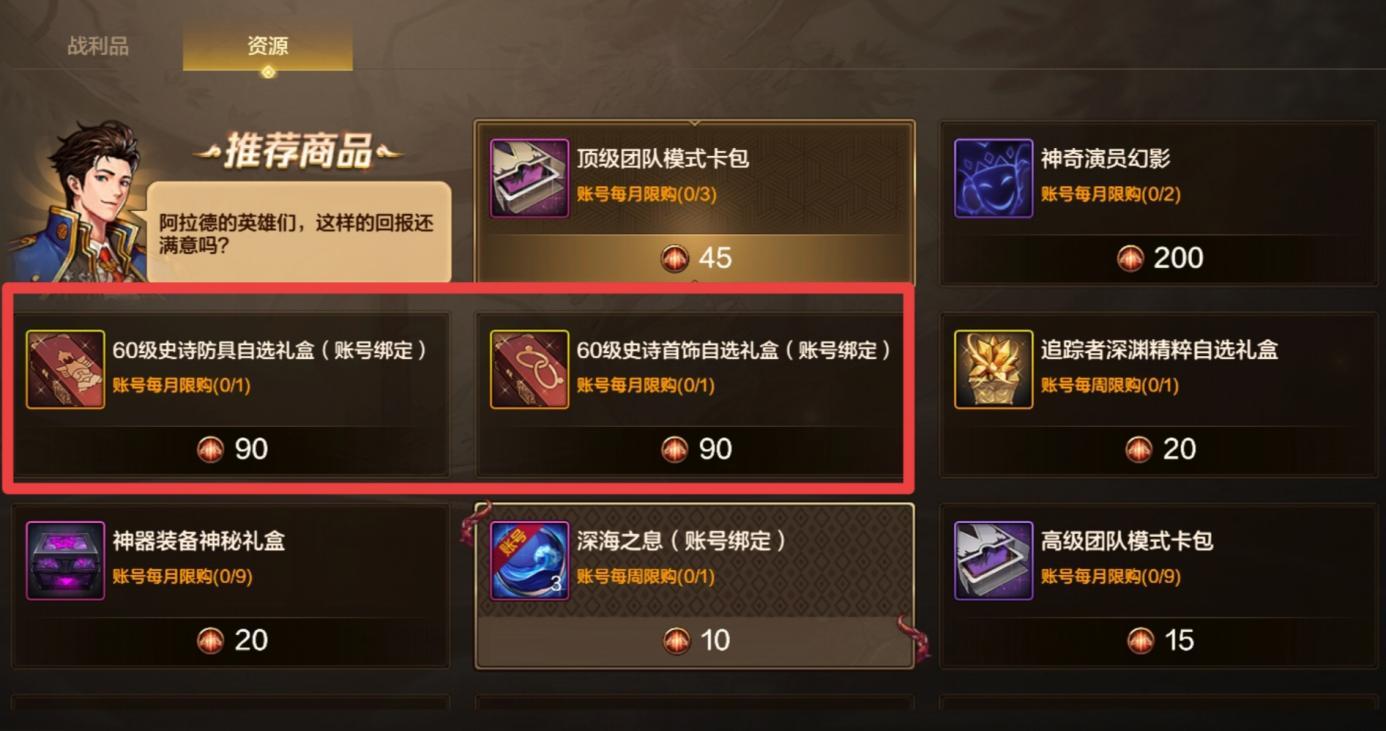Screen dimensions: 1386x731
Task: Click the 神器装备神秘礼盒 purple chest icon
Action: pos(65,560)
